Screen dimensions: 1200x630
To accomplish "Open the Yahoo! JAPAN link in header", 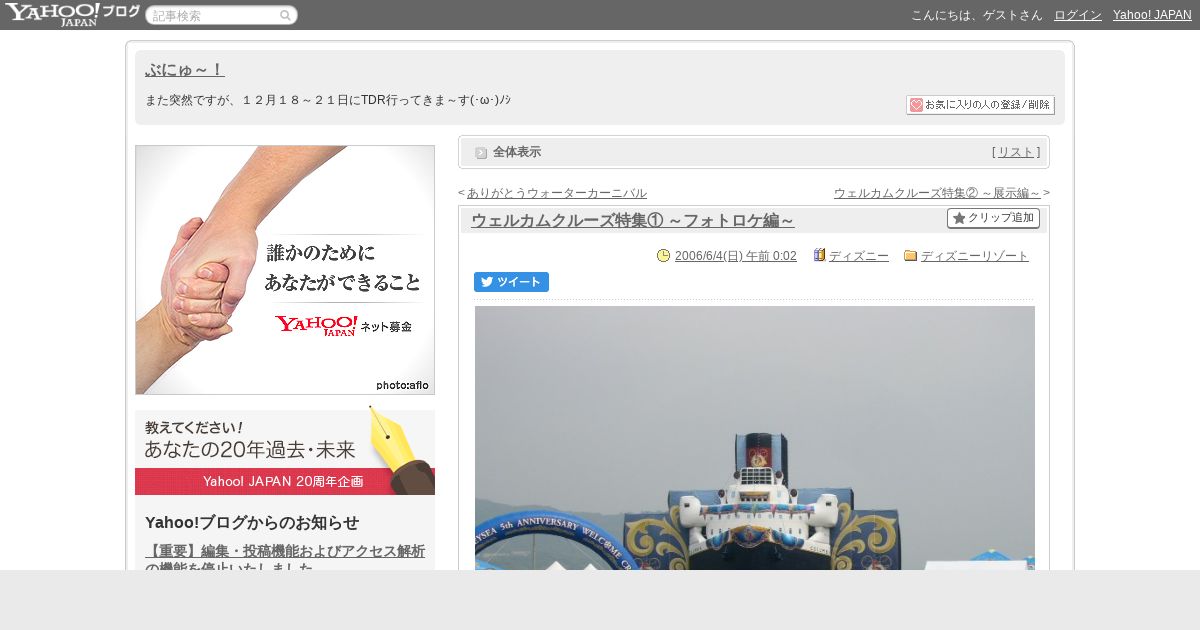I will 1152,15.
